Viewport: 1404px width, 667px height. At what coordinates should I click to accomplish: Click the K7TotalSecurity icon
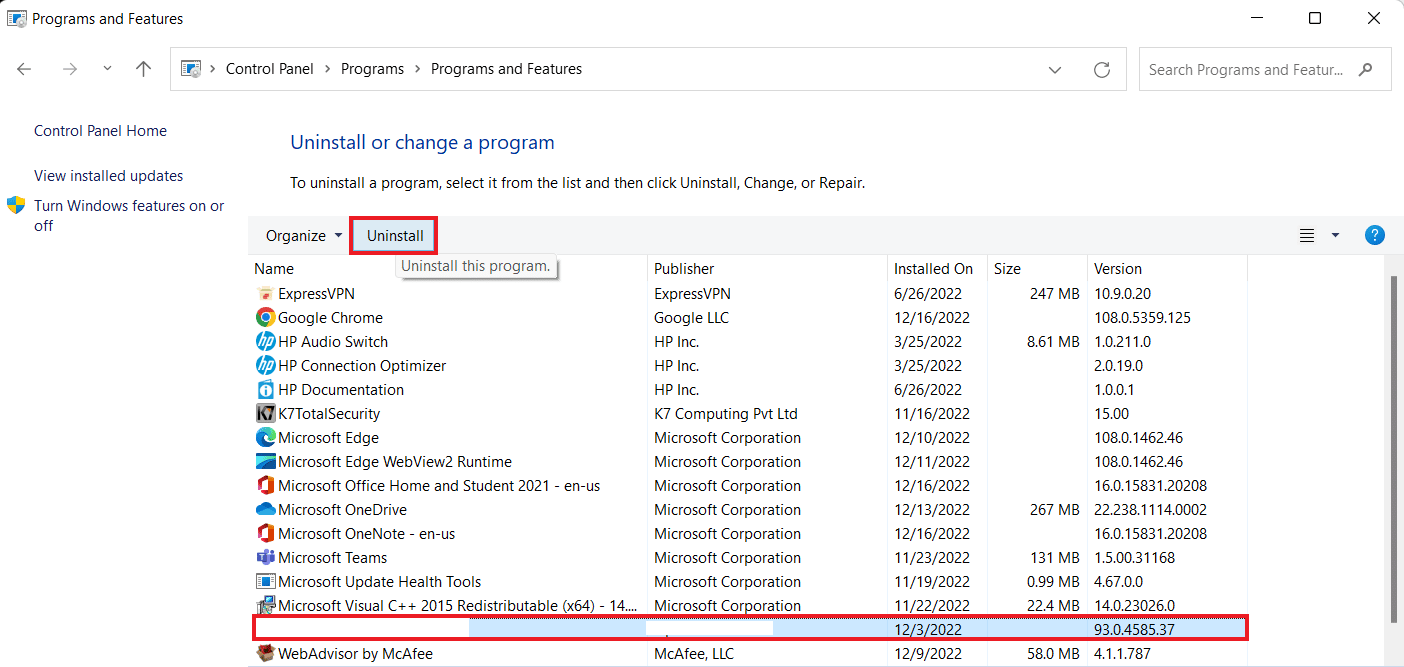[x=265, y=414]
